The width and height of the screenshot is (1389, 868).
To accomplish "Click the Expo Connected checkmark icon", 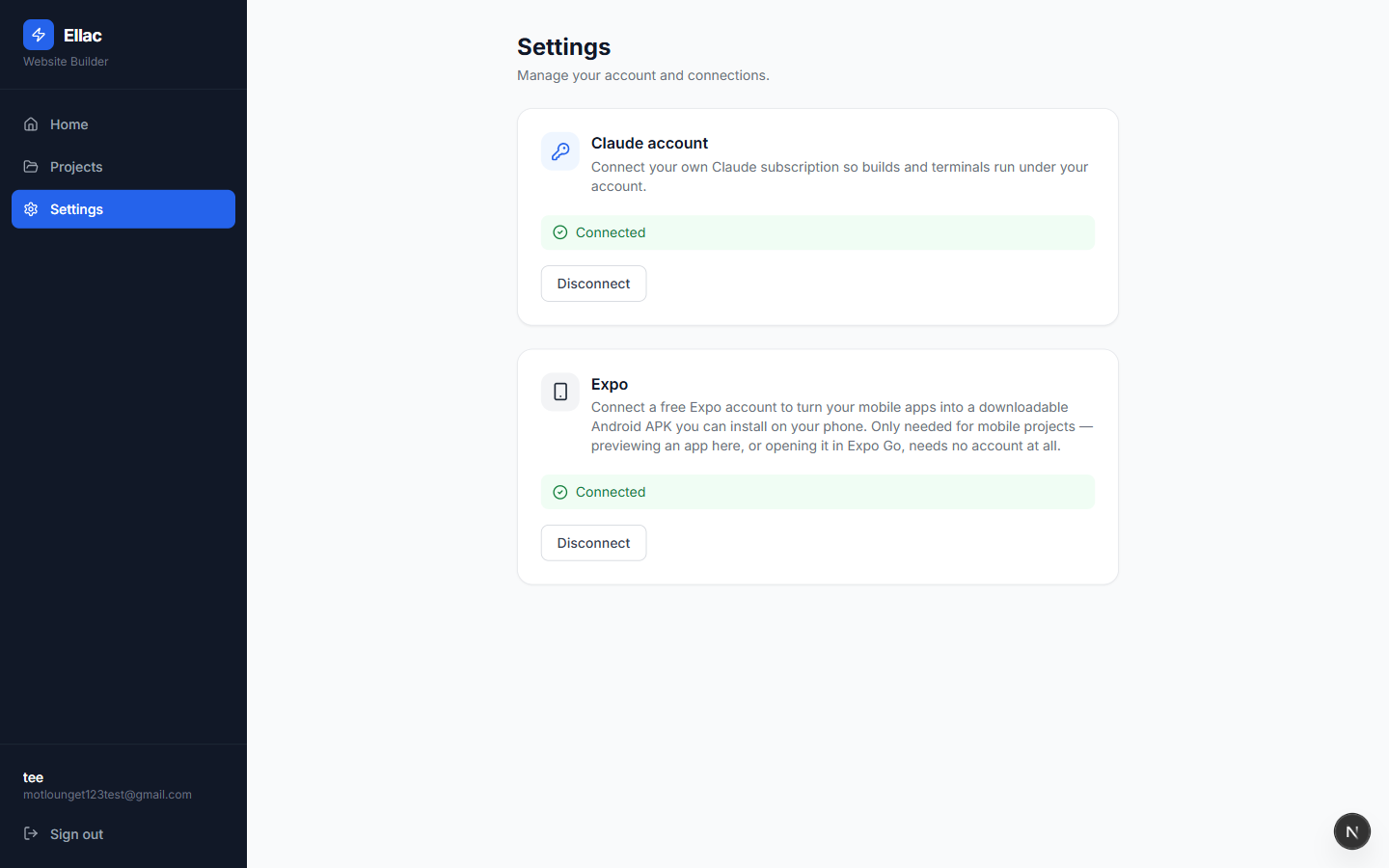I will point(560,492).
